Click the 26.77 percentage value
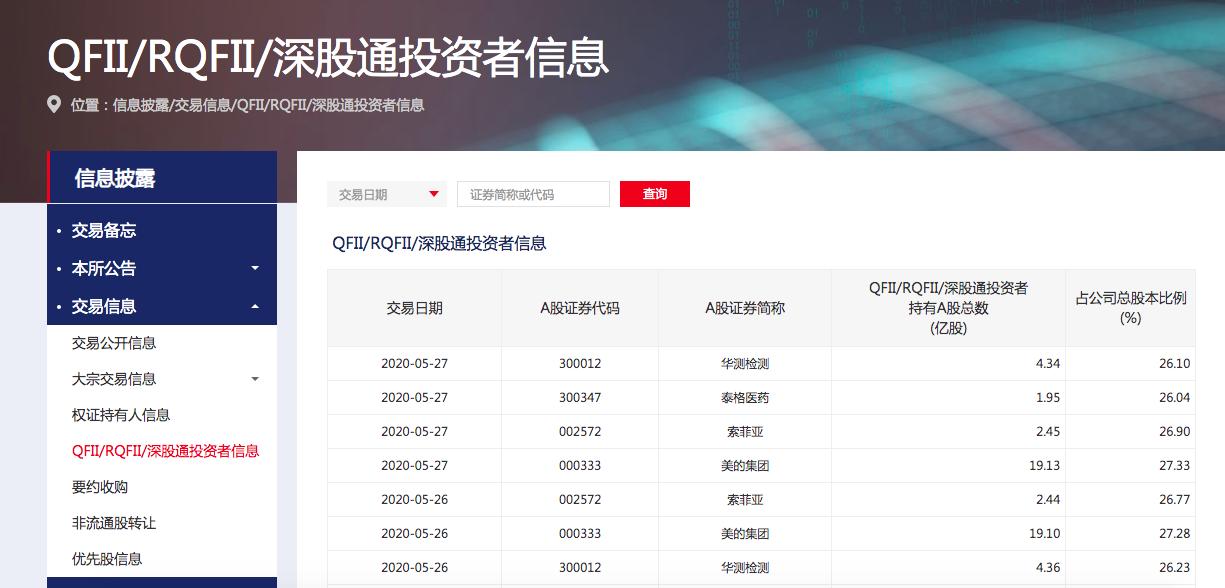 click(x=1175, y=500)
